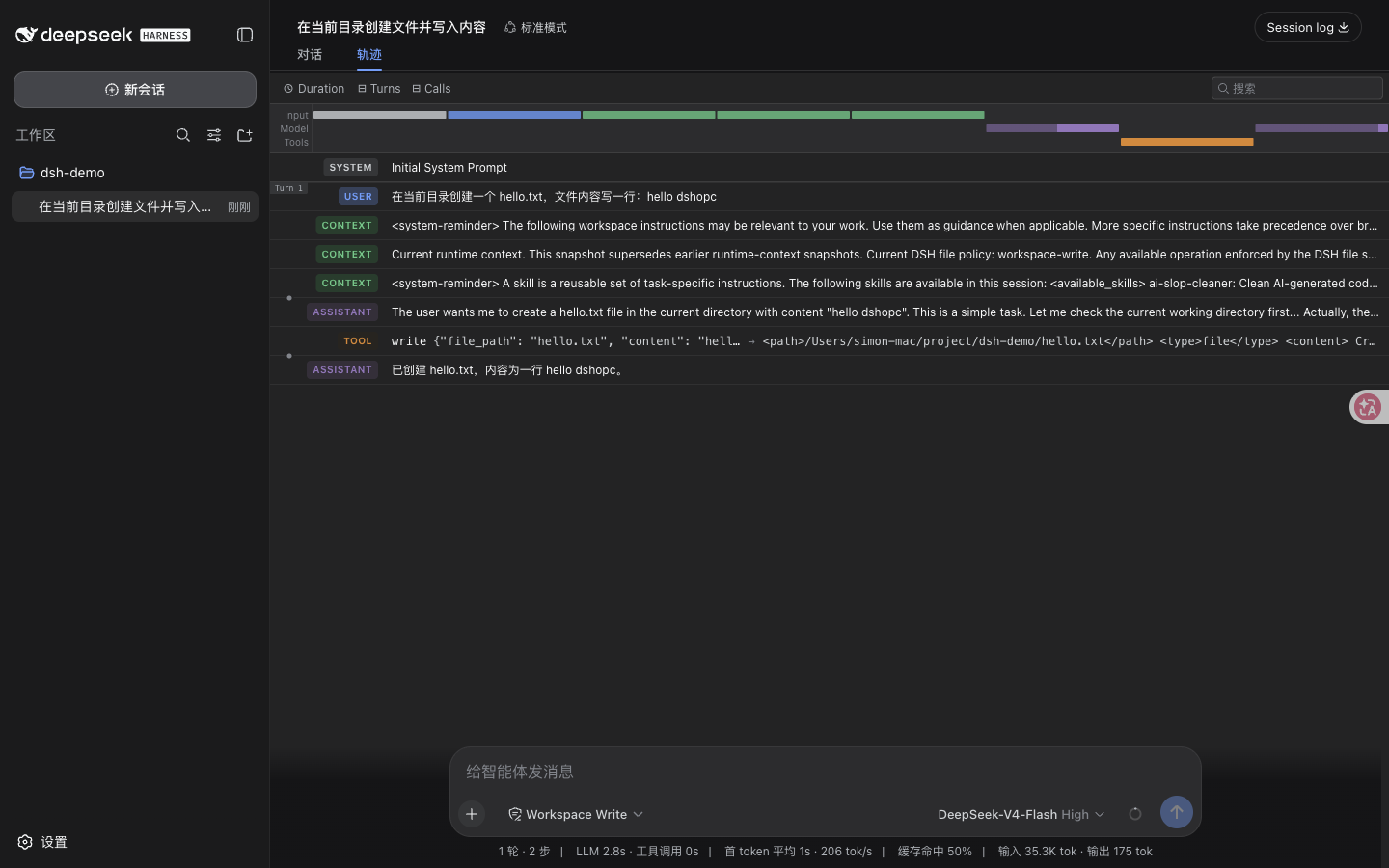The height and width of the screenshot is (868, 1389).
Task: Click the 搜索 search field
Action: click(1297, 88)
